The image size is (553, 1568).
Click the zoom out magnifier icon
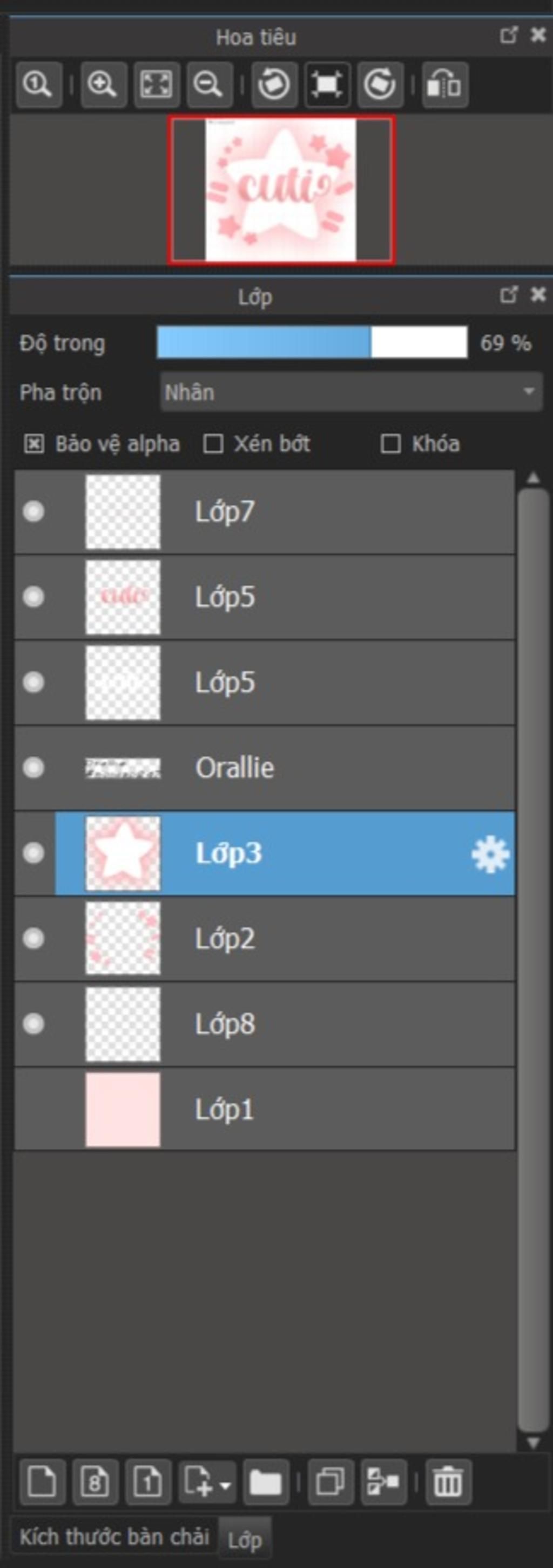(208, 84)
